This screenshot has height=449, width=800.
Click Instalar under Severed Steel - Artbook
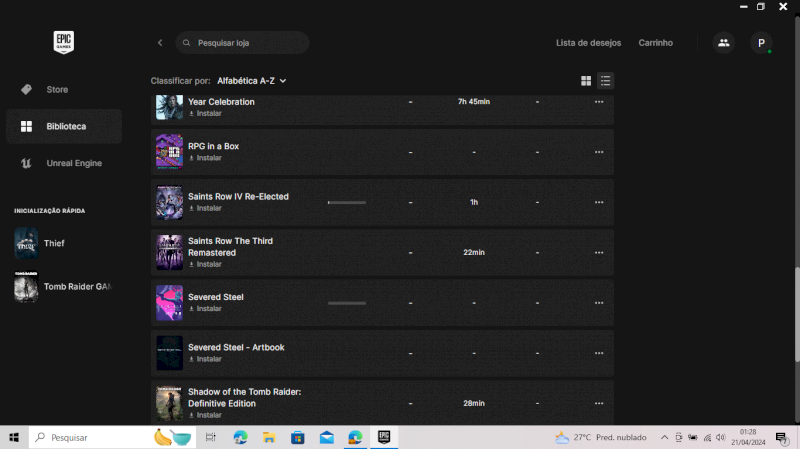205,359
